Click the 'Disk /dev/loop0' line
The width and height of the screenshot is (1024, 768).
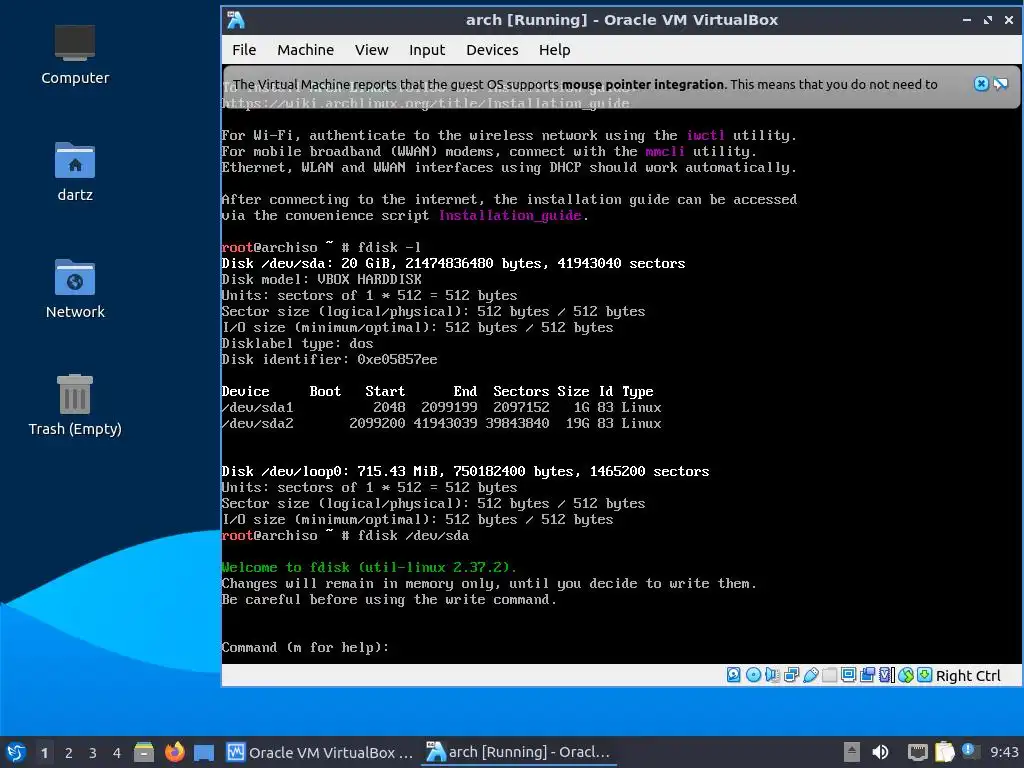(x=465, y=472)
